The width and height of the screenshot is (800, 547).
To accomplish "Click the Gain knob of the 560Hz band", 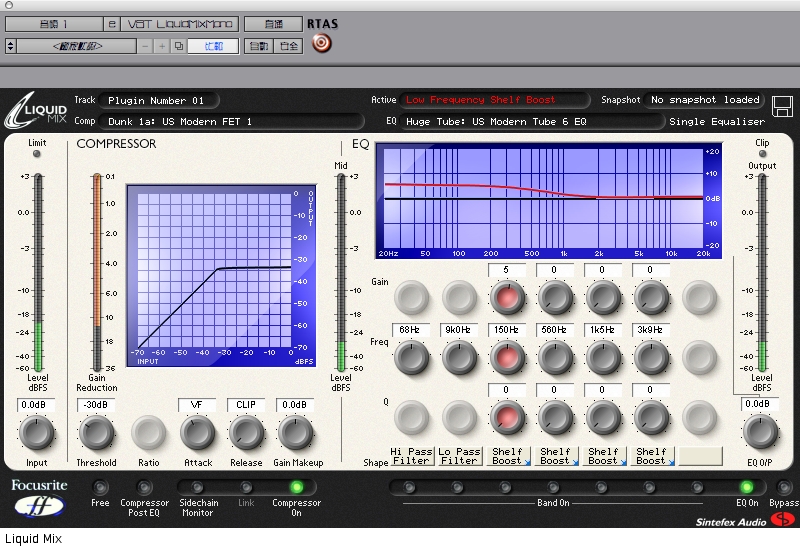I will 555,297.
